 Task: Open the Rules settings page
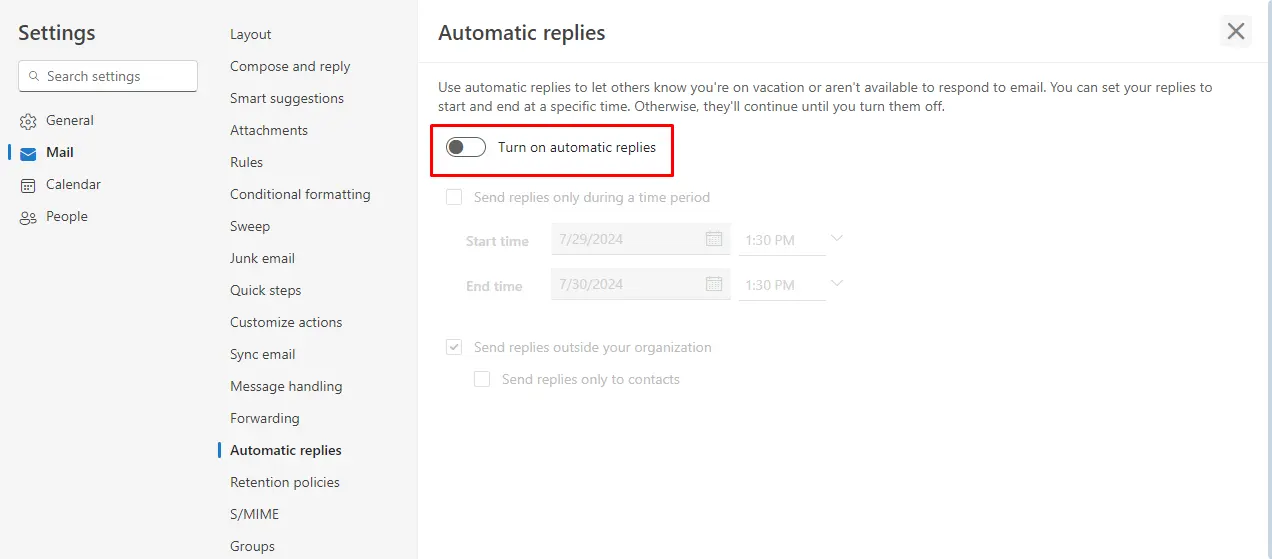246,162
